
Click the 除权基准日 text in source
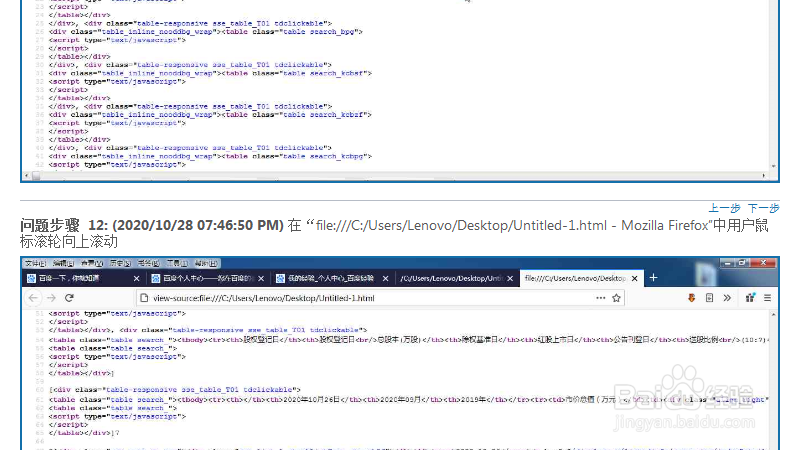(x=479, y=340)
